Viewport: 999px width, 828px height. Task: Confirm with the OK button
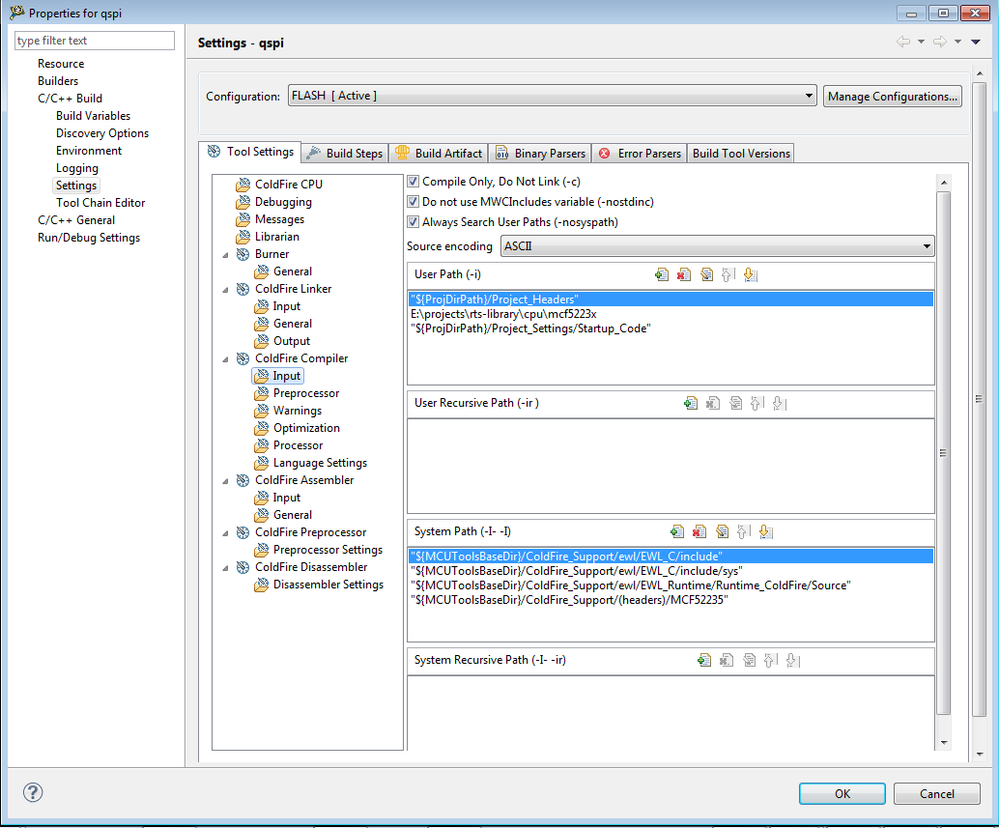[842, 794]
